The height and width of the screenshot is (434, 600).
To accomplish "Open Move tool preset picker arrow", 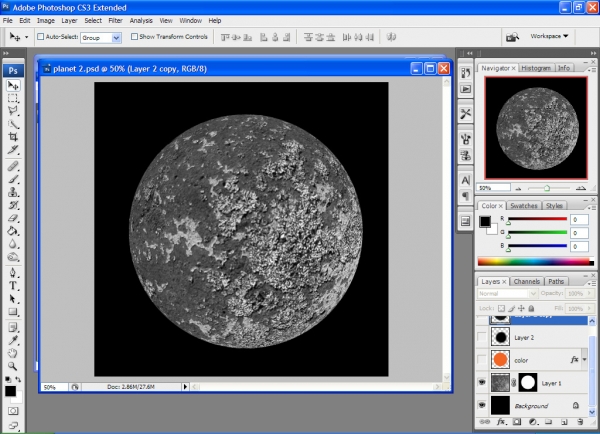I will pos(26,37).
